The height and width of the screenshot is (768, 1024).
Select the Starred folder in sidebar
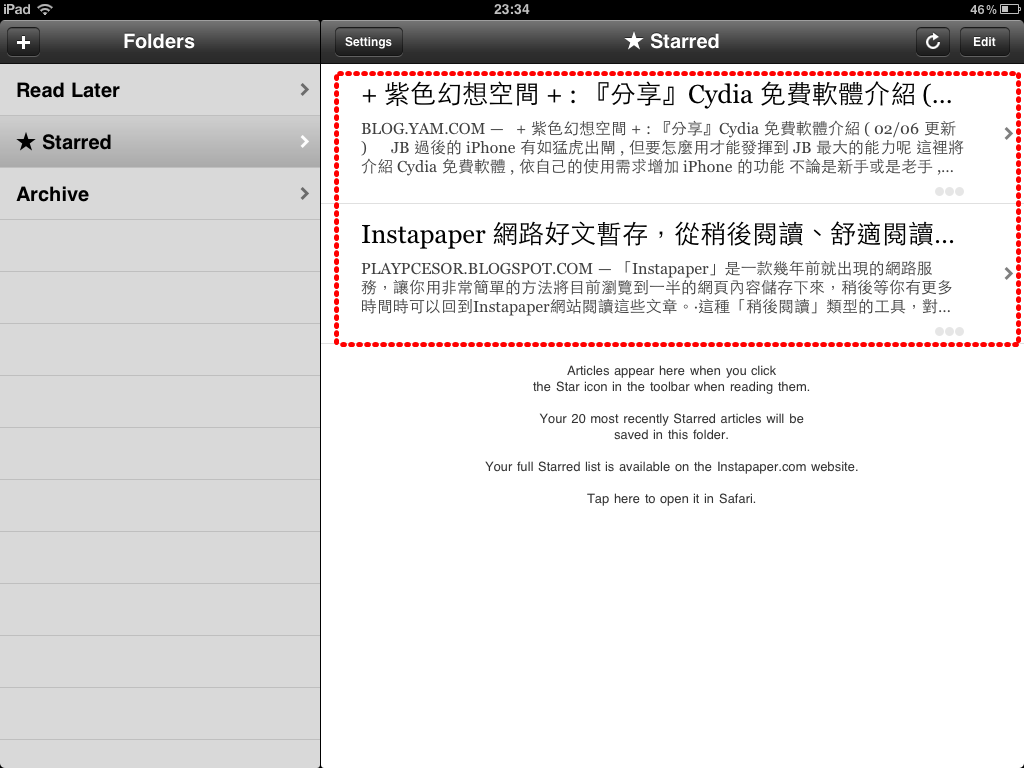pyautogui.click(x=160, y=142)
